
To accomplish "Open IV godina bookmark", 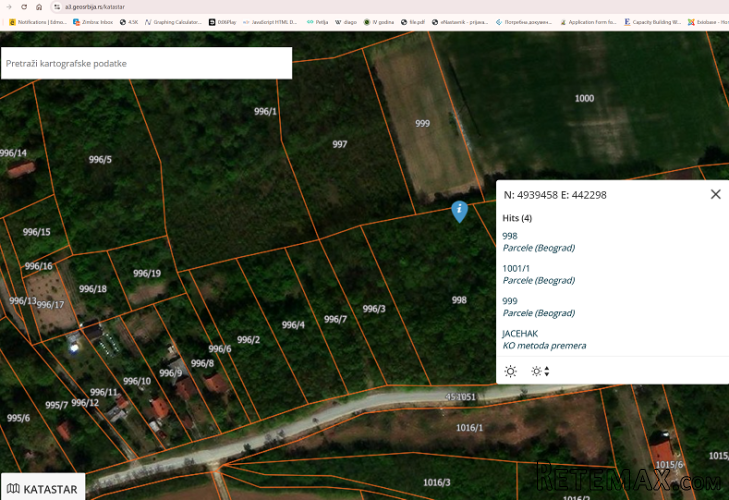I will (379, 22).
